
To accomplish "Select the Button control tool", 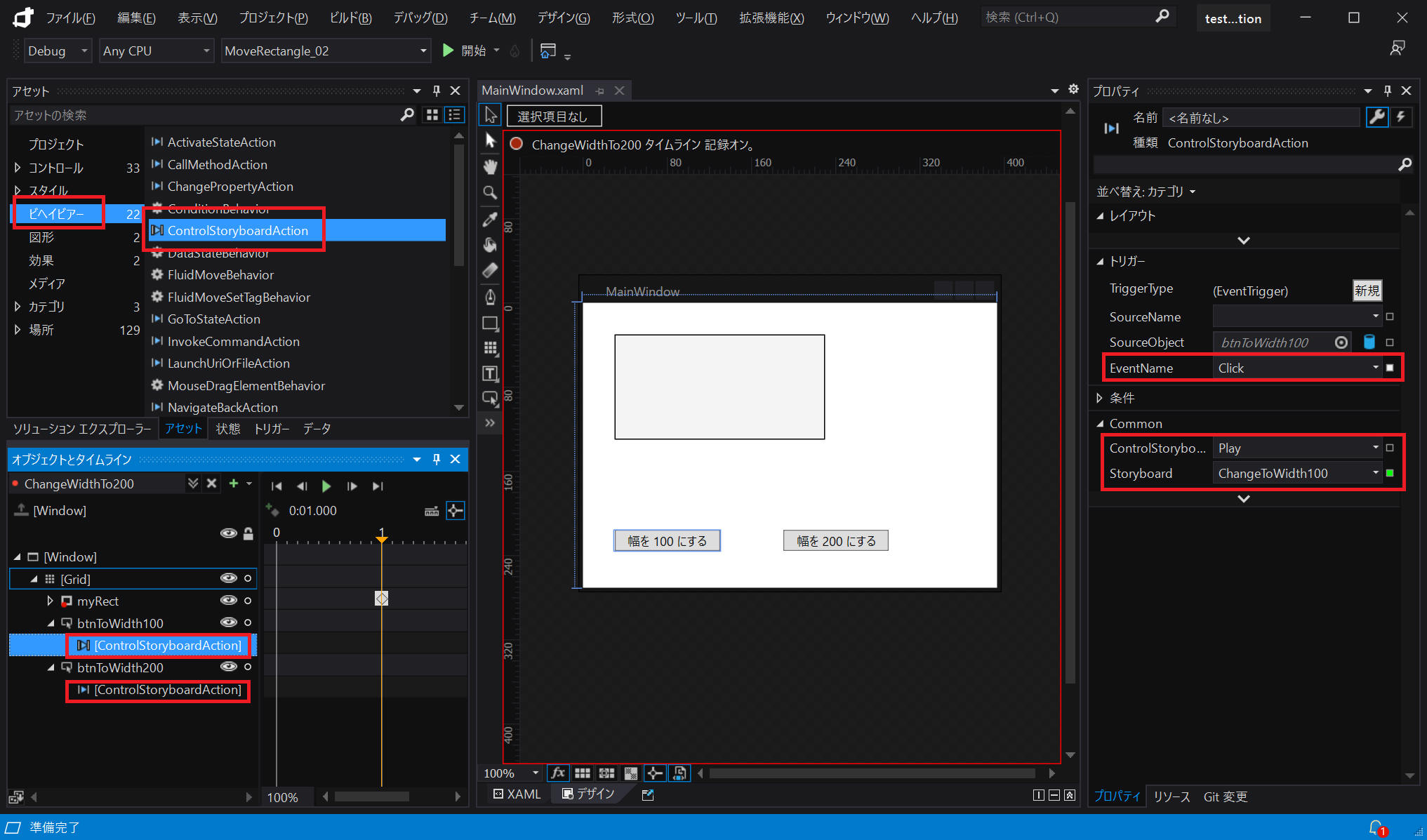I will [x=491, y=399].
